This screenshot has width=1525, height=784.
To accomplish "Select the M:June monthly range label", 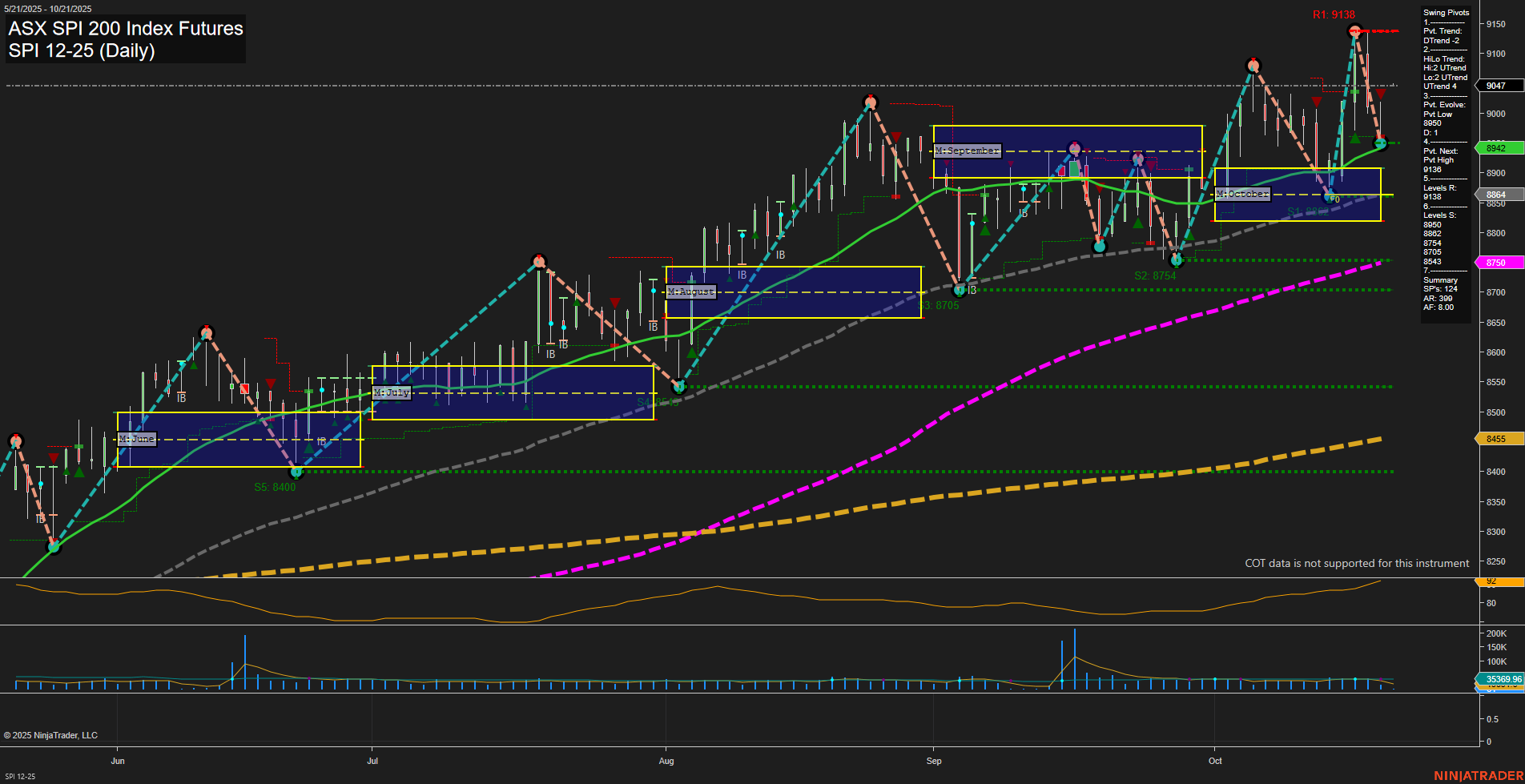I will pos(137,439).
